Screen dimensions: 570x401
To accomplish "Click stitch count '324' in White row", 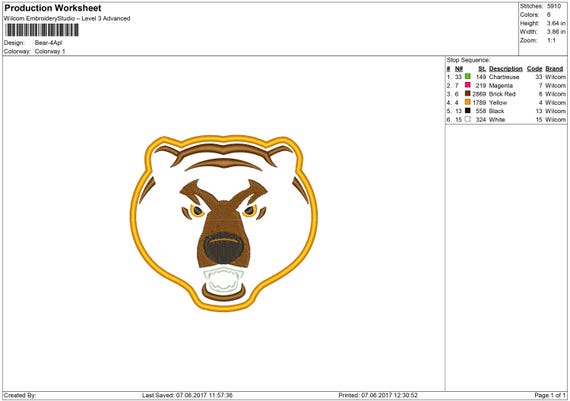I will (x=481, y=120).
